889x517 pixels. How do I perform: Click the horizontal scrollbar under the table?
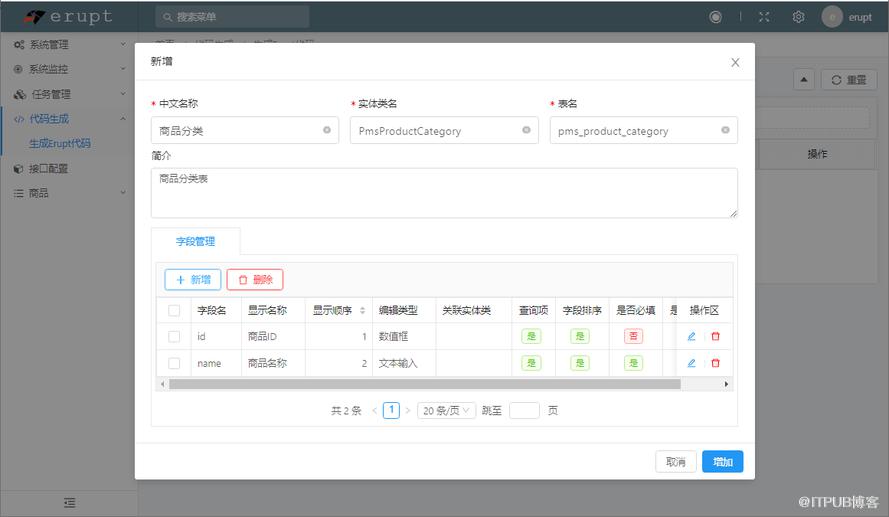[425, 384]
